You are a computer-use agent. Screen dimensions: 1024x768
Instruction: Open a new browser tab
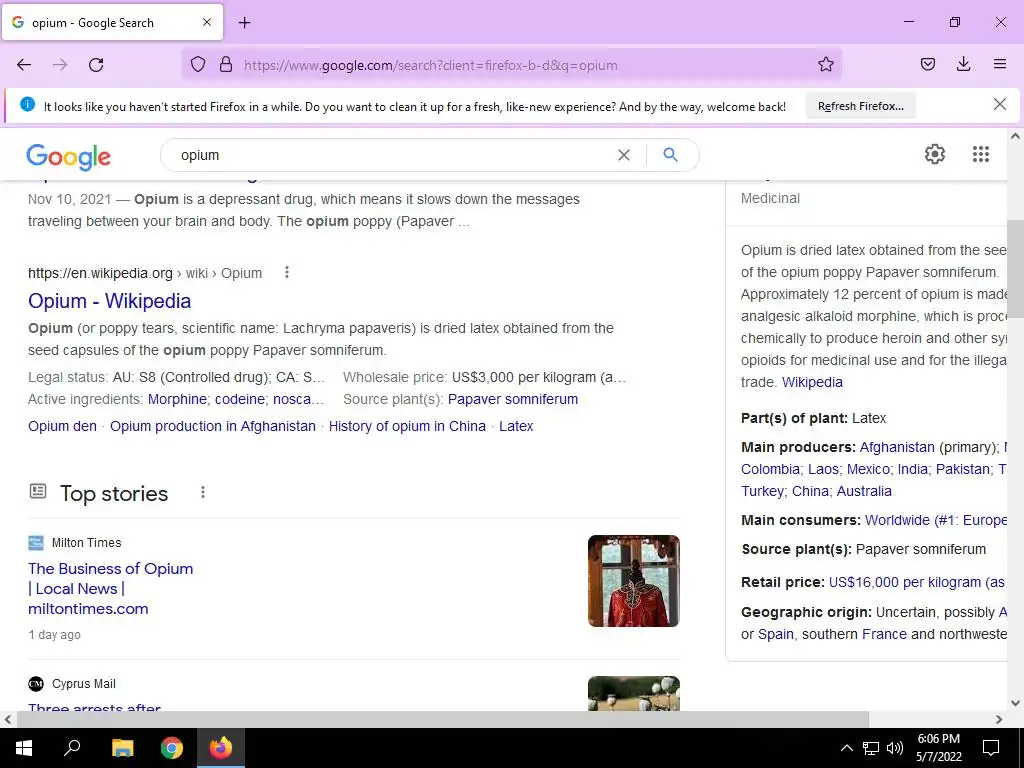[x=244, y=23]
